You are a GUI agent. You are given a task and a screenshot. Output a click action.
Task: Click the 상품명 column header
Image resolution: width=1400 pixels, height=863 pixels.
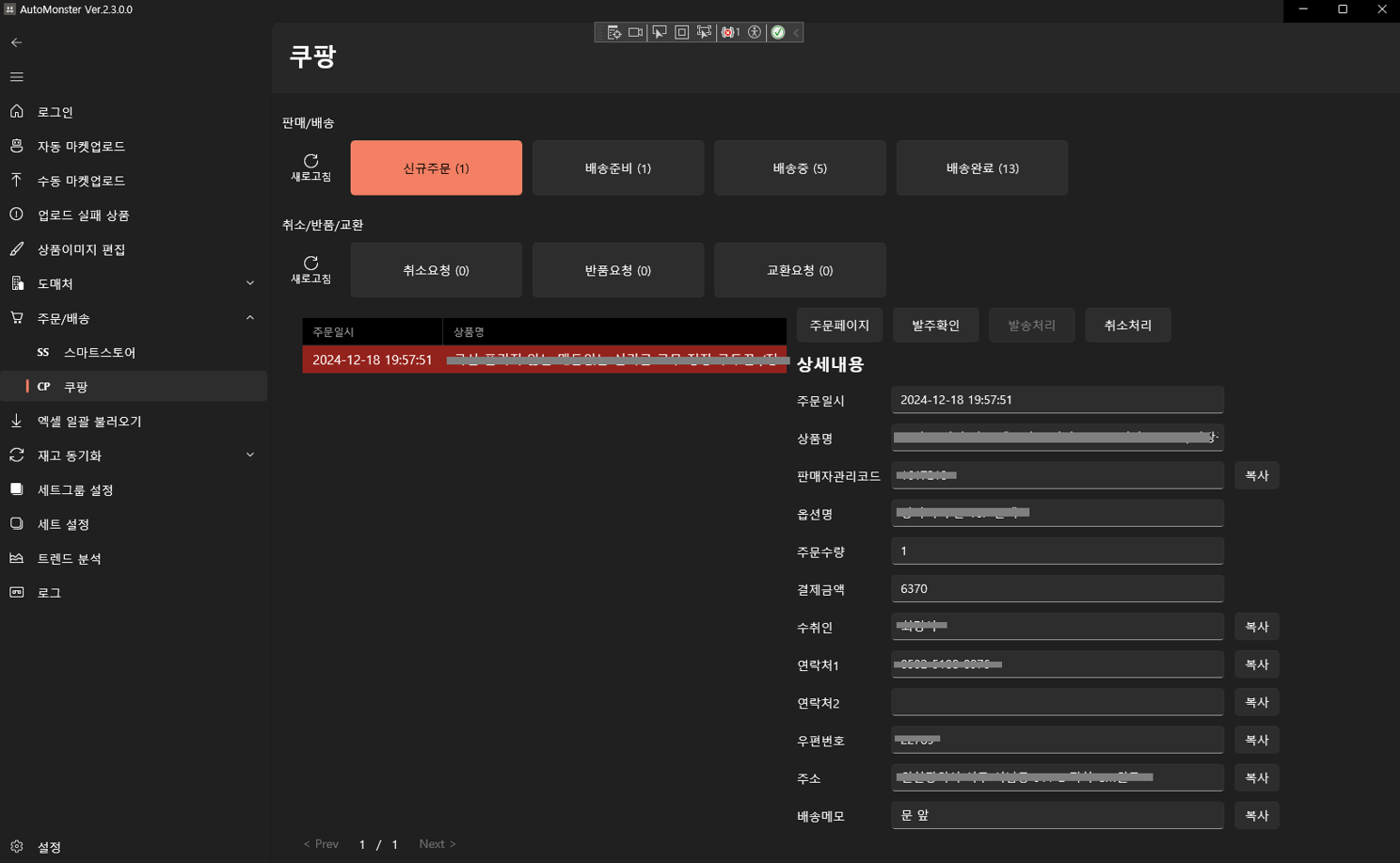click(x=614, y=332)
